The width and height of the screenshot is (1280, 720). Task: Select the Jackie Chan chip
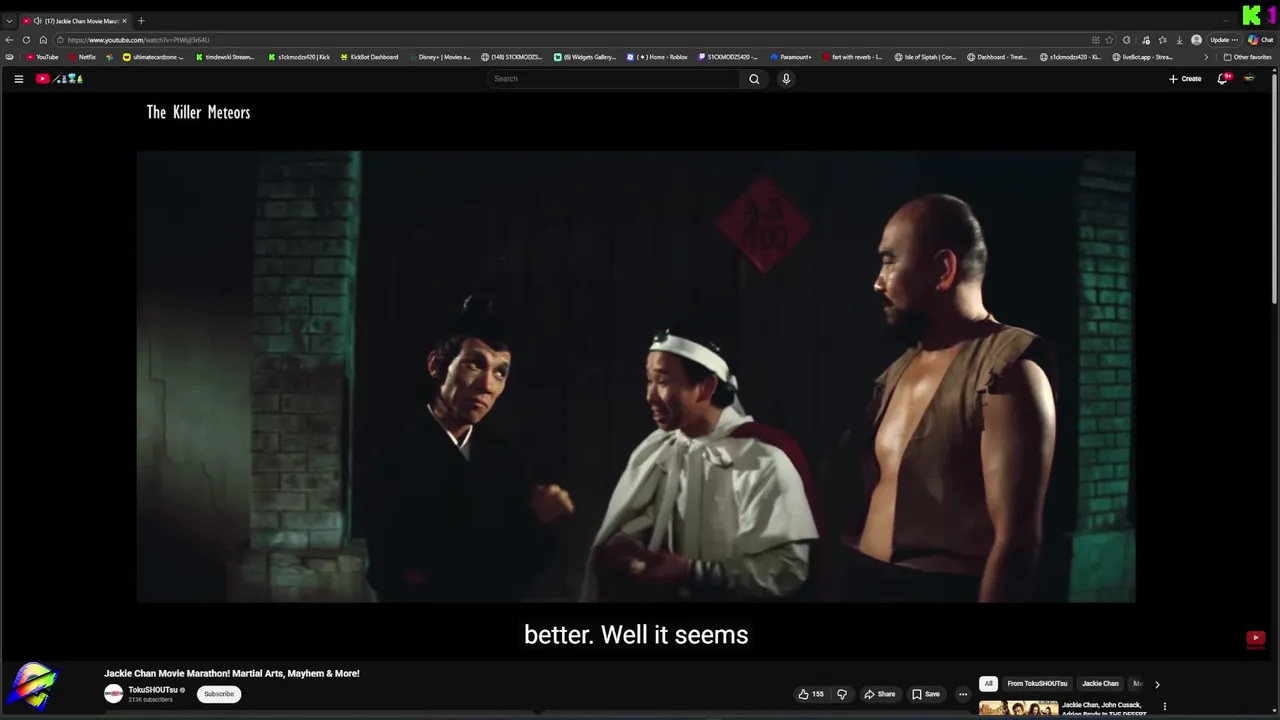tap(1100, 684)
